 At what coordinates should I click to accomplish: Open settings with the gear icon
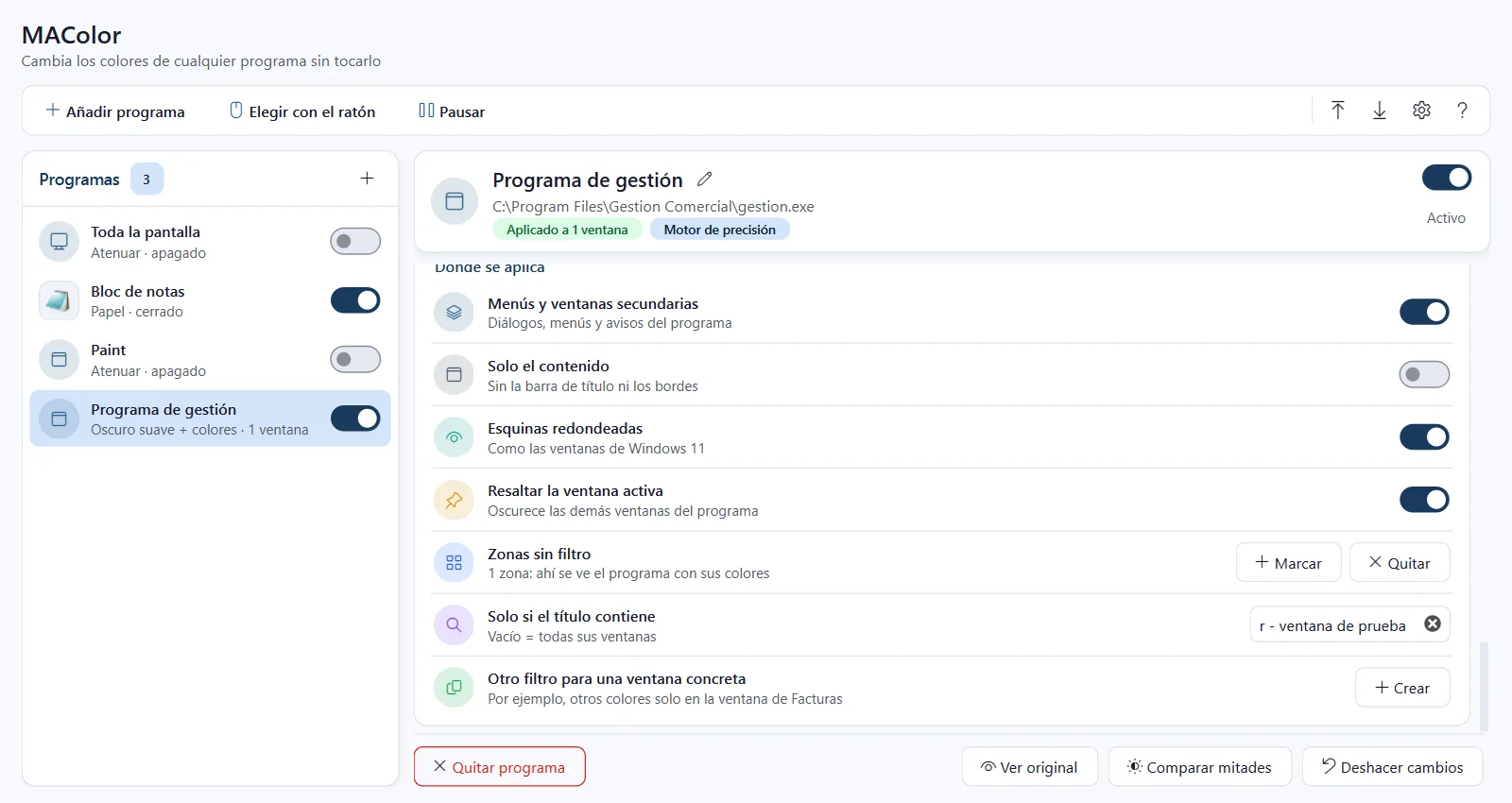1421,111
